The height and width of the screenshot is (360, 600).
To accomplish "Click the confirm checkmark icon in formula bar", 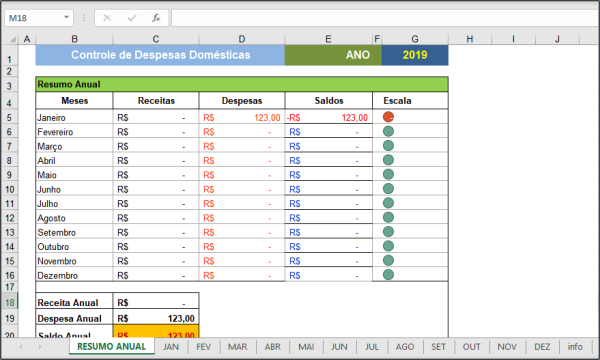I will click(x=132, y=18).
